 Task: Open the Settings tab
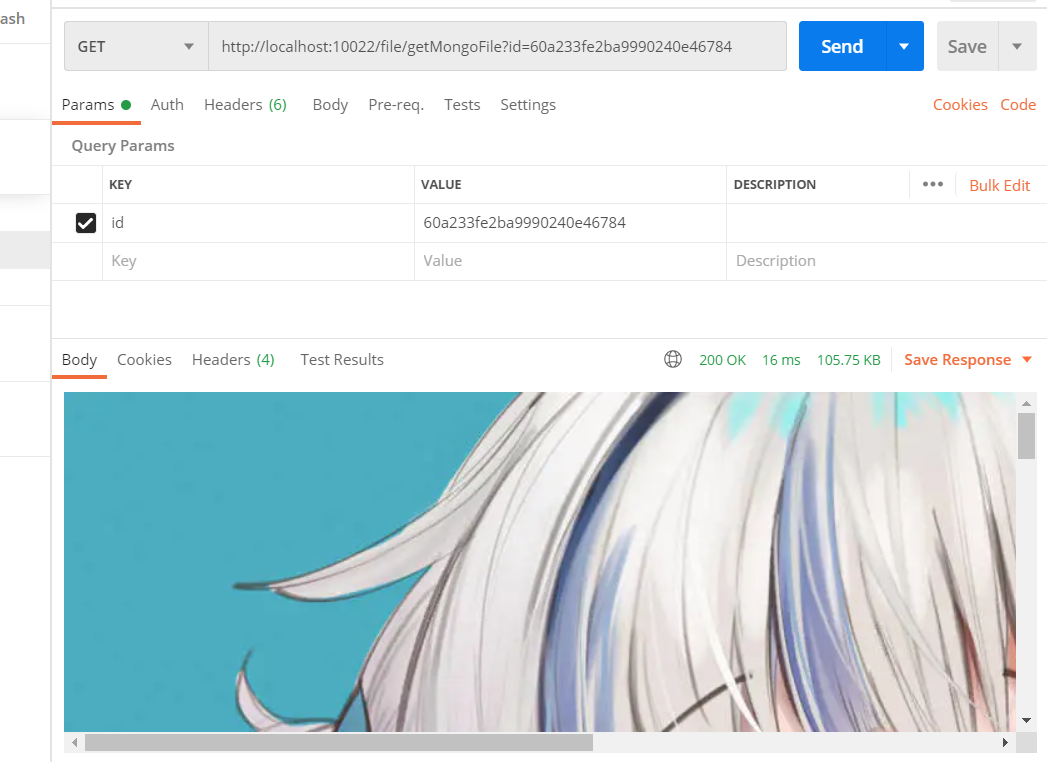(528, 105)
